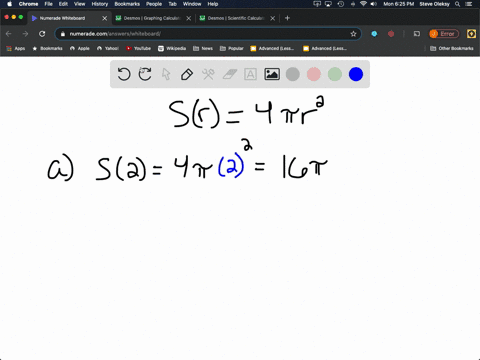Switch to Desmos Scientific Calculator tab

(236, 18)
